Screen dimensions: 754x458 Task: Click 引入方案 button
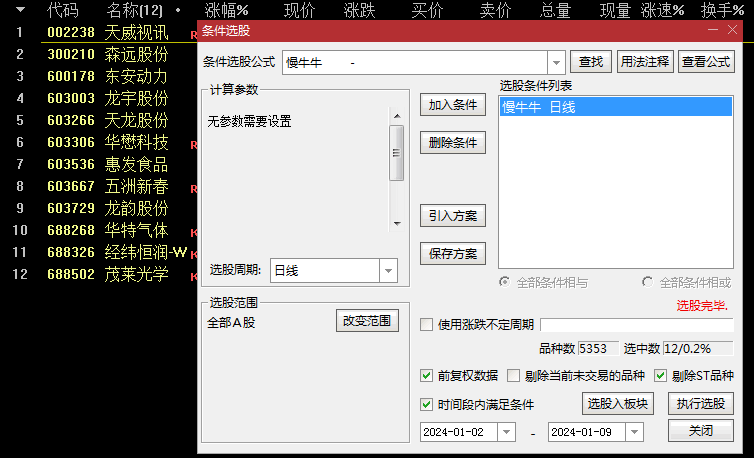coord(453,216)
